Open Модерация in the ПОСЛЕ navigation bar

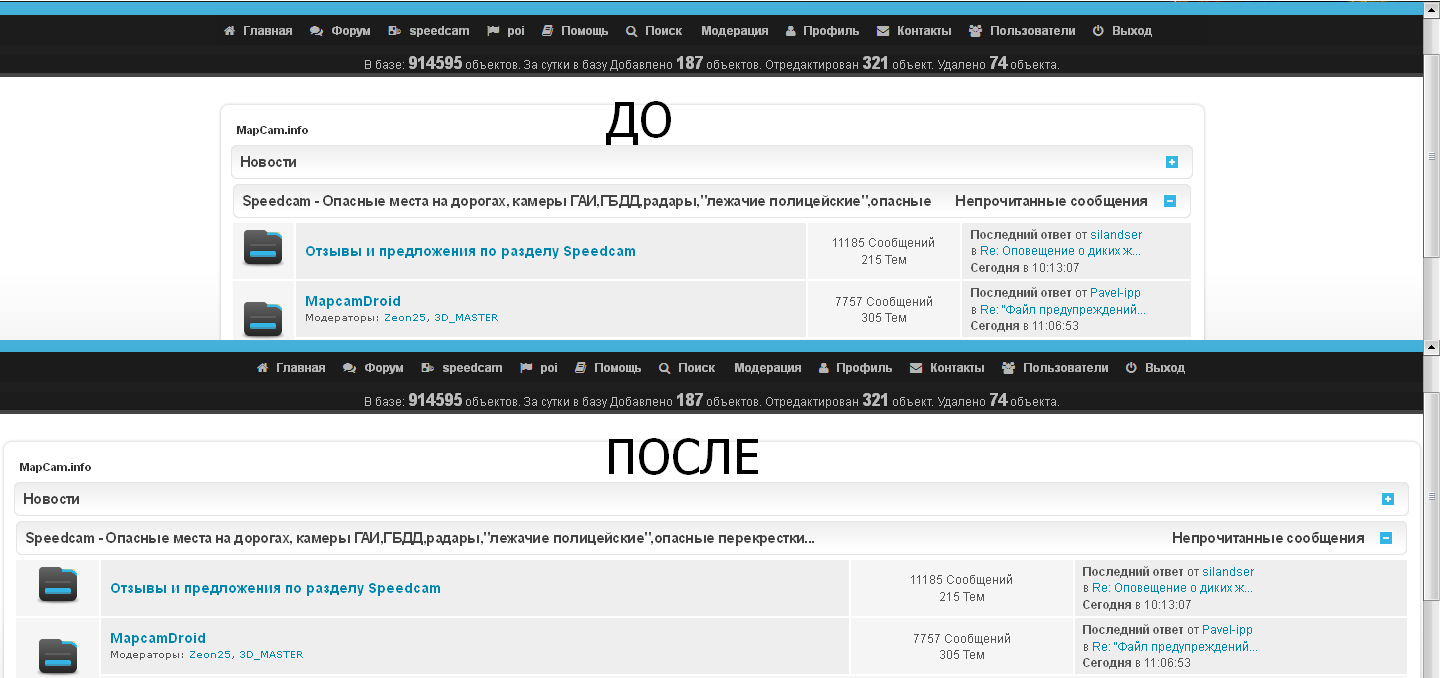(768, 368)
